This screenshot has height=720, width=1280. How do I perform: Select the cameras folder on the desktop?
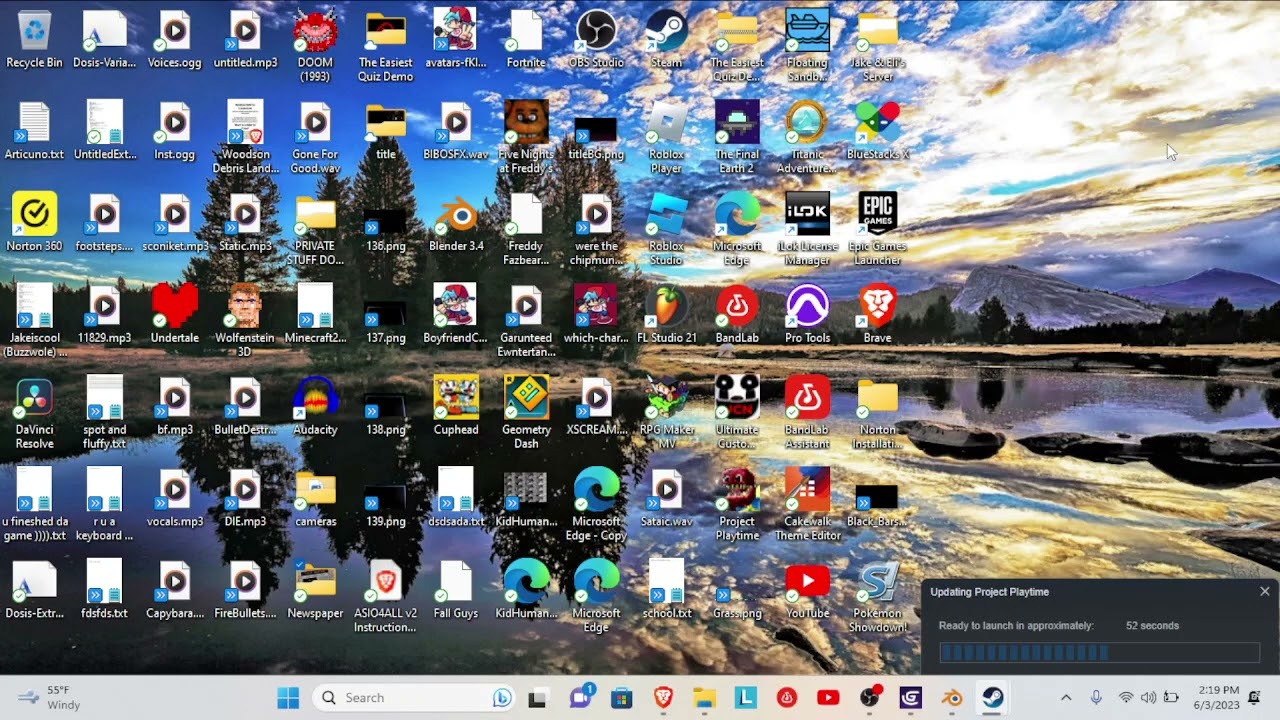[x=315, y=499]
